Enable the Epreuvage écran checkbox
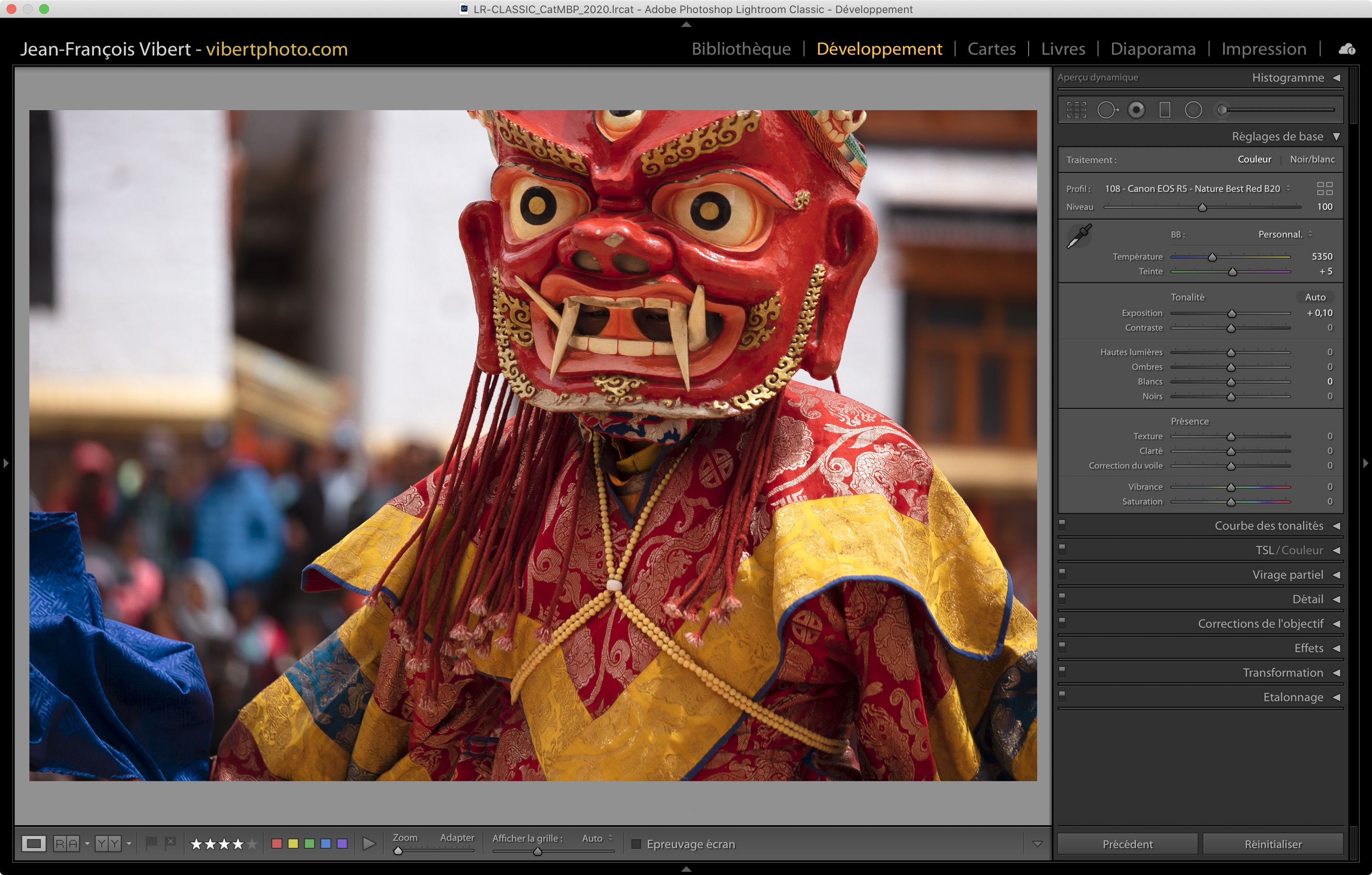This screenshot has width=1372, height=875. [637, 844]
